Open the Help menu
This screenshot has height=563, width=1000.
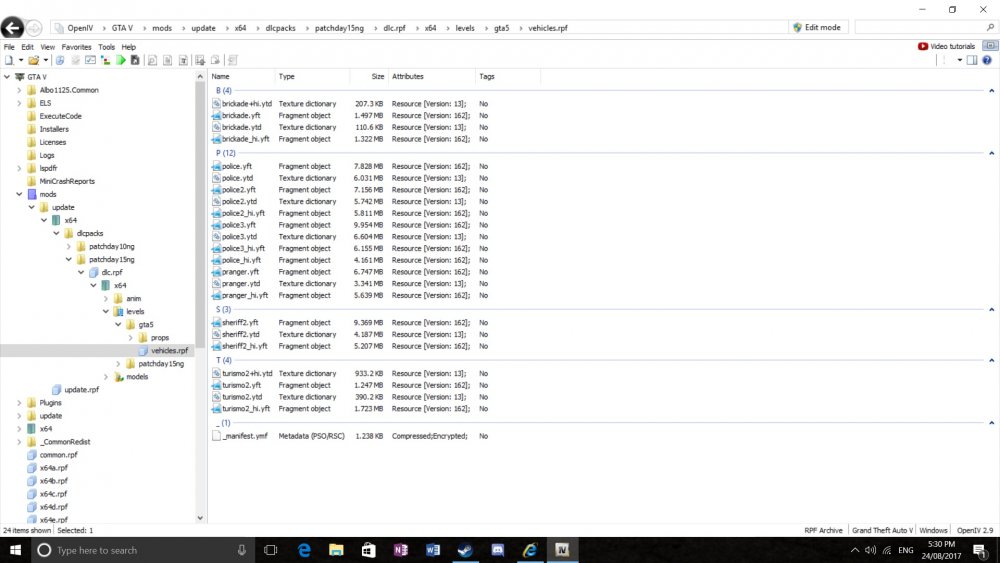[129, 47]
